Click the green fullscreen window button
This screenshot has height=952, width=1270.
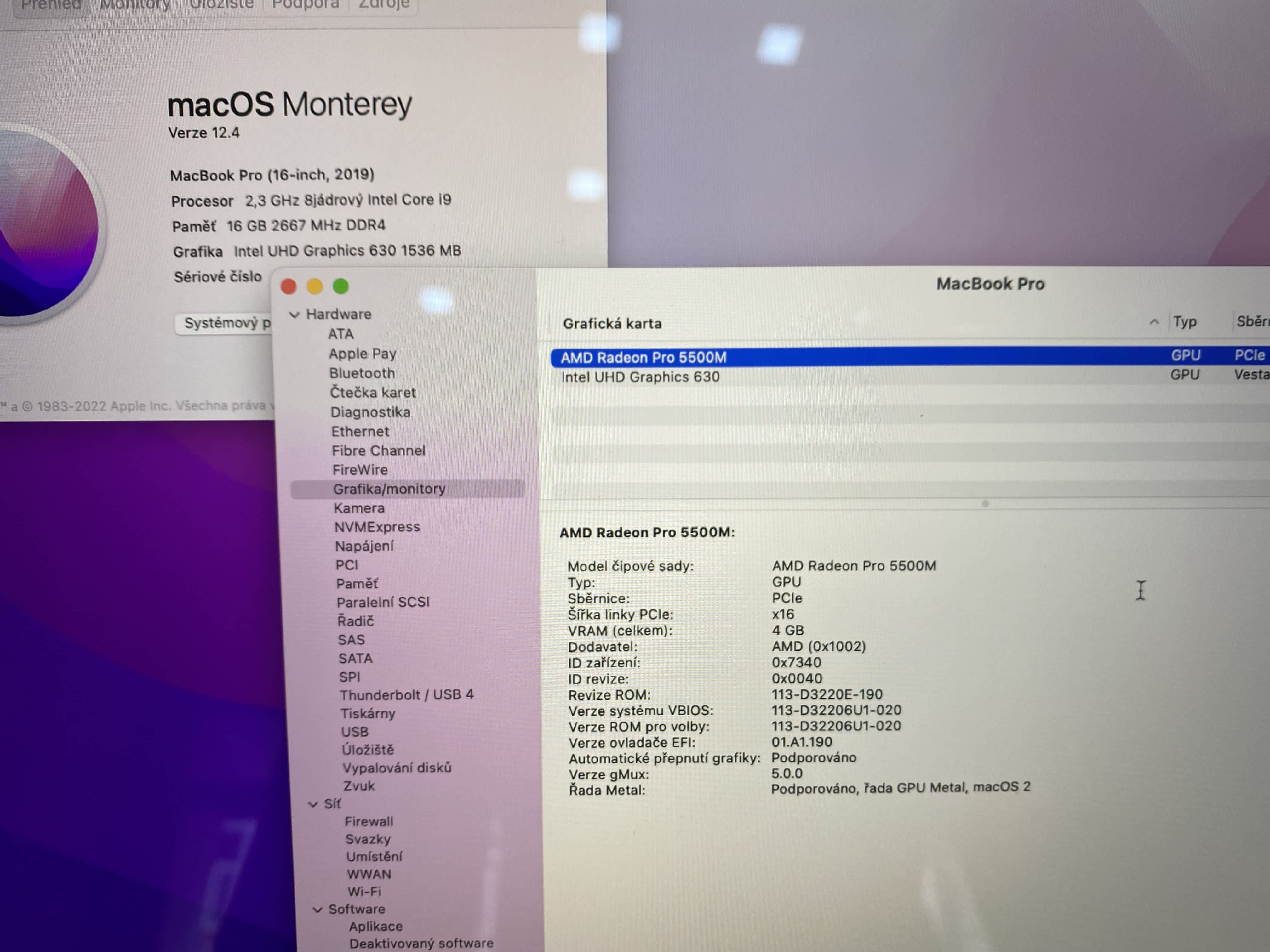coord(341,286)
